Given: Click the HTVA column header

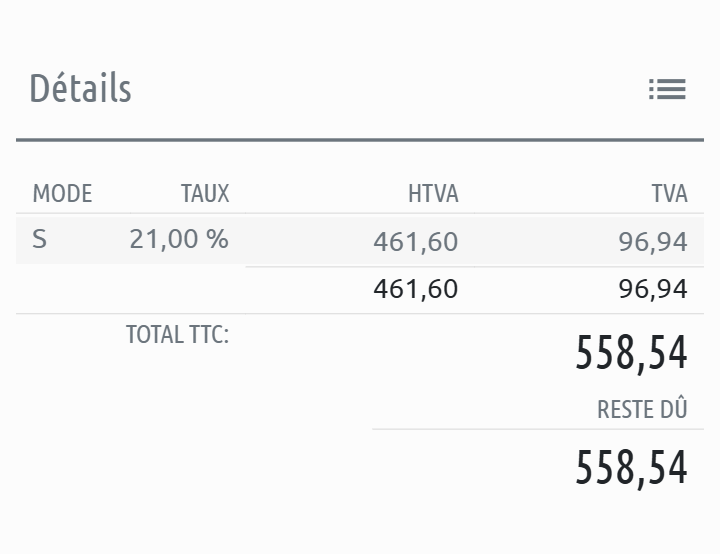Looking at the screenshot, I should 432,194.
